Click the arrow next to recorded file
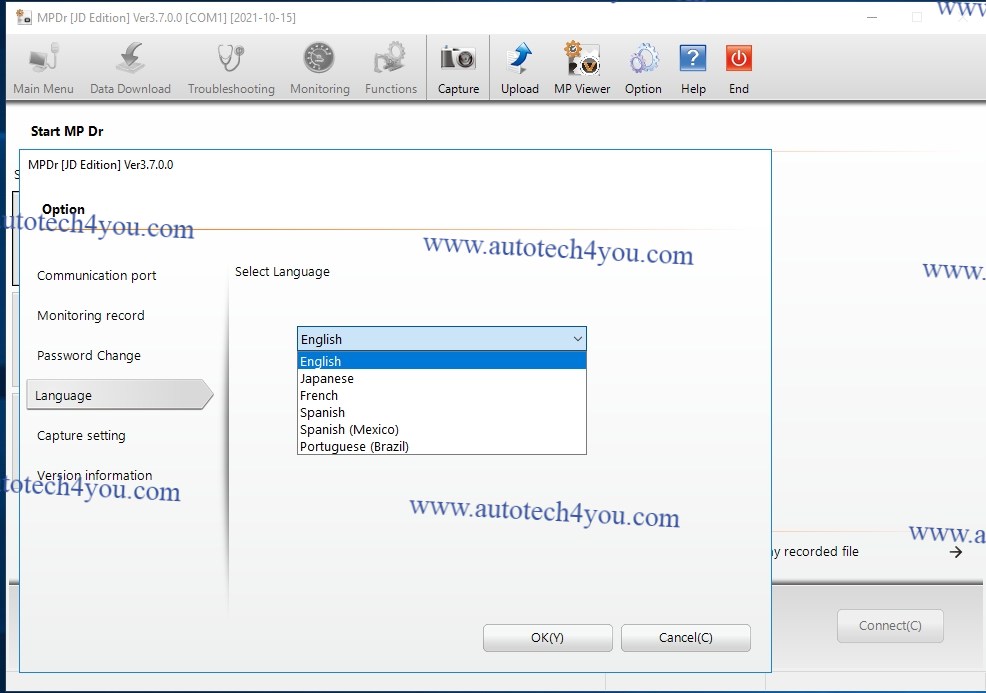The height and width of the screenshot is (693, 986). tap(955, 552)
